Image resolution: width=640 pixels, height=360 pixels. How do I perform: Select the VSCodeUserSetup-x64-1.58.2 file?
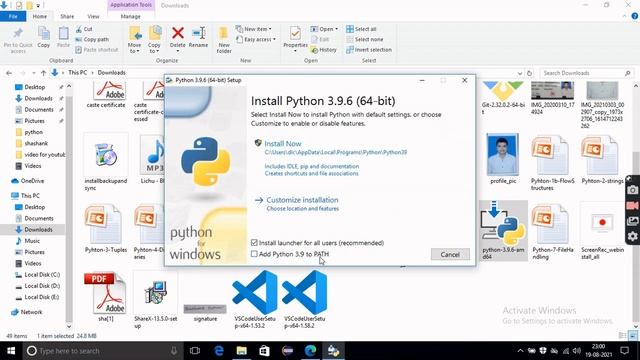click(x=304, y=300)
